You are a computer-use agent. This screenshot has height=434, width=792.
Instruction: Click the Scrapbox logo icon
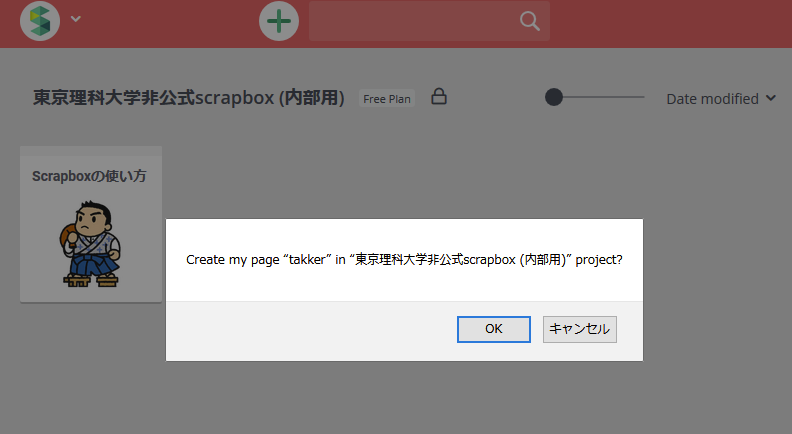pos(40,21)
